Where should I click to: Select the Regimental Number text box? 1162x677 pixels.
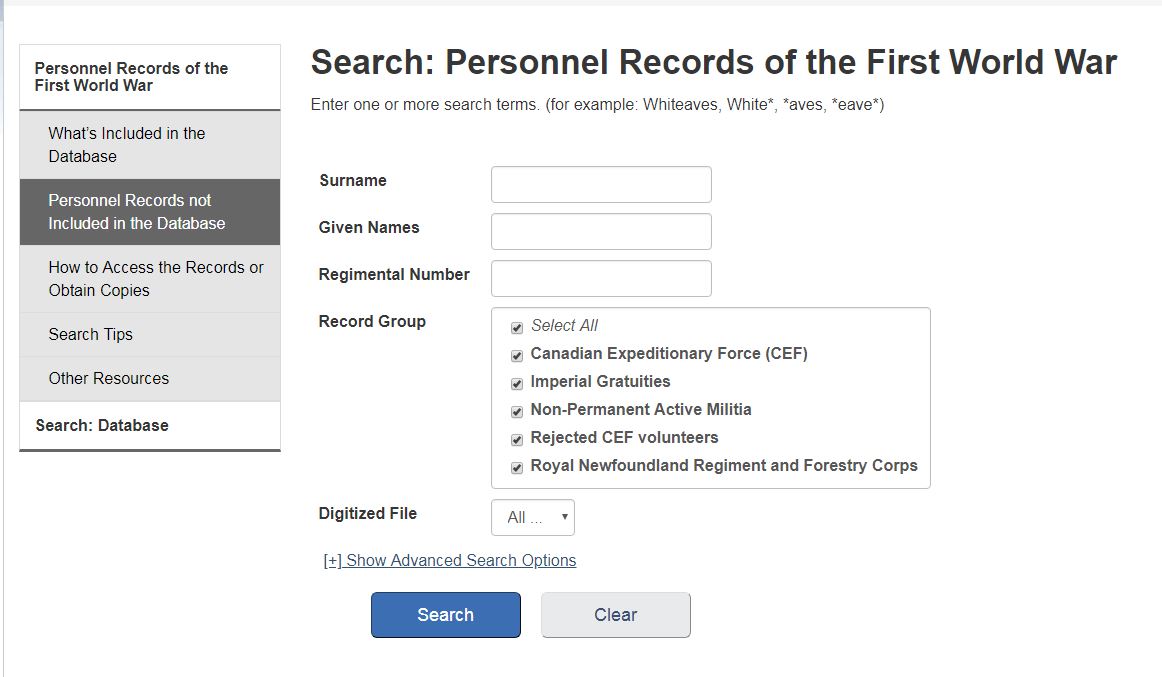[601, 279]
